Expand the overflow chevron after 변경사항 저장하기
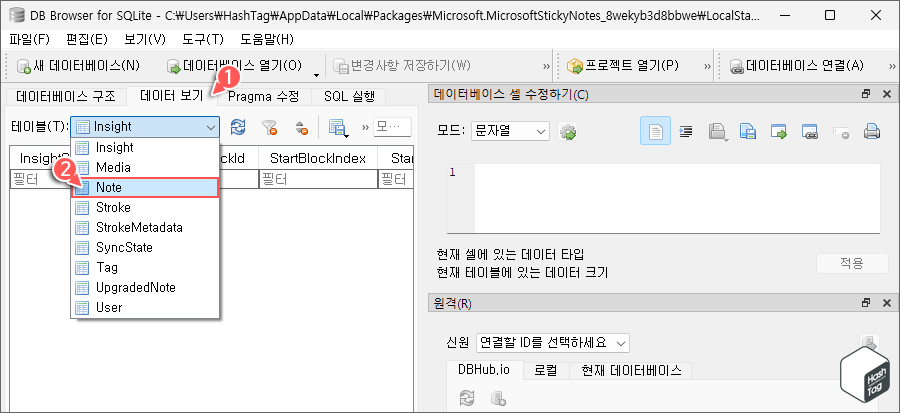 coord(546,66)
